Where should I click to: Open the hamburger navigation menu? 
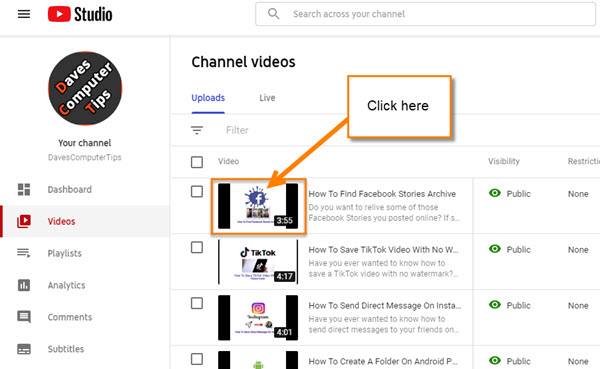24,14
